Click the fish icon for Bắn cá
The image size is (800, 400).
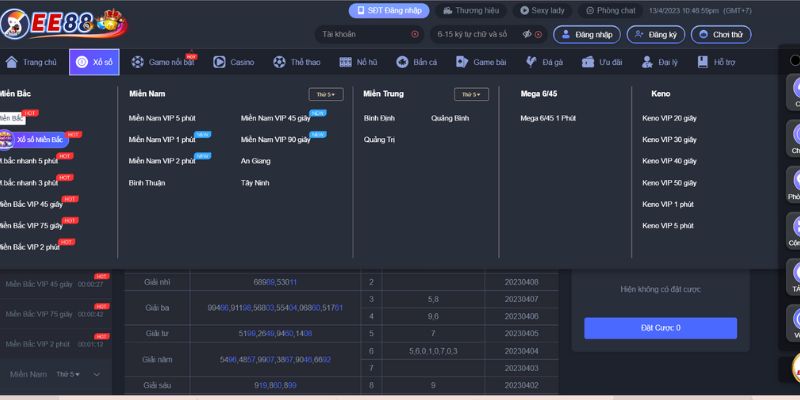click(x=402, y=62)
